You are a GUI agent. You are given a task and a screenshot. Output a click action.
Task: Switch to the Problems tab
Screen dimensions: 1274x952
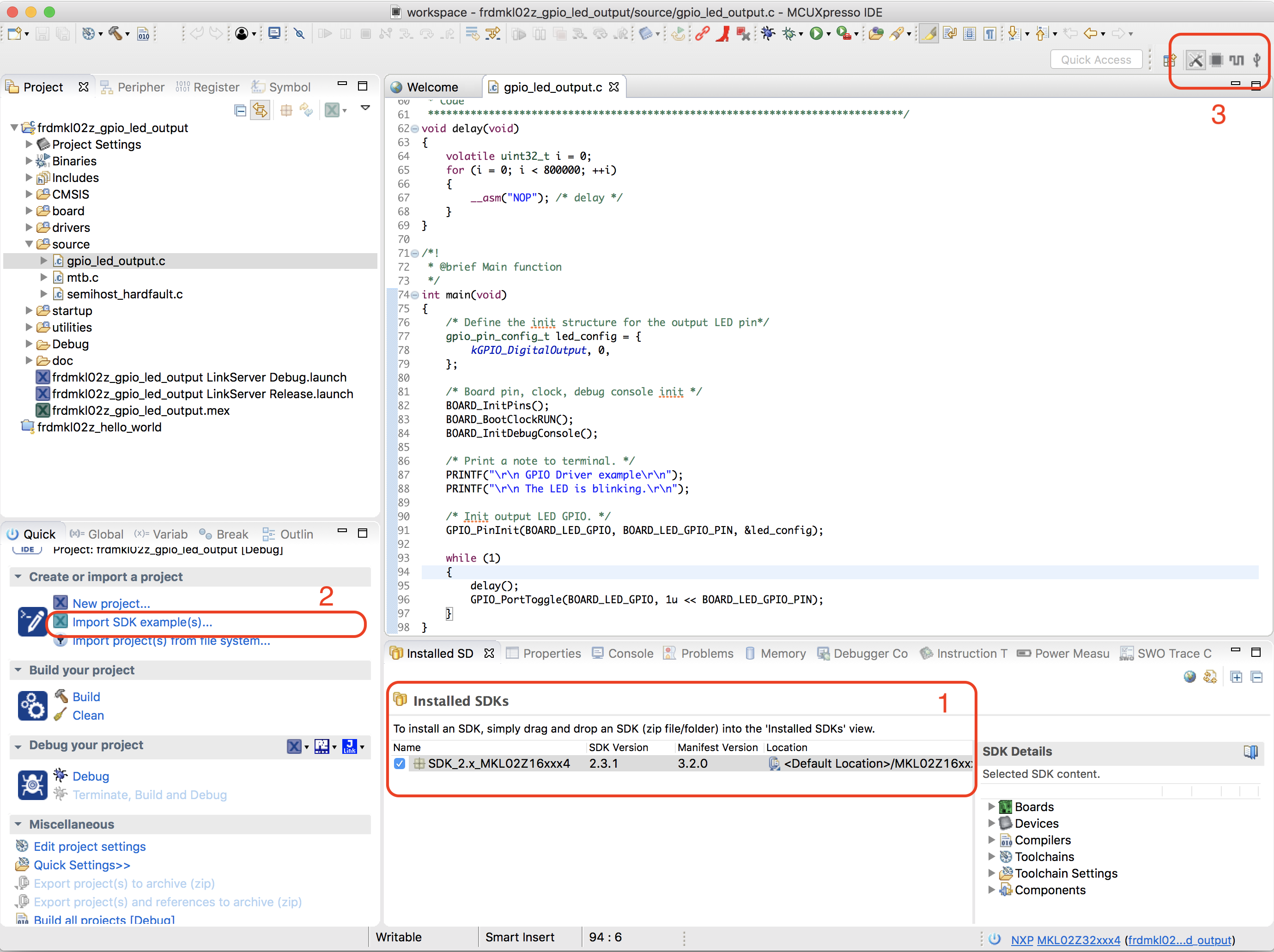pos(698,653)
